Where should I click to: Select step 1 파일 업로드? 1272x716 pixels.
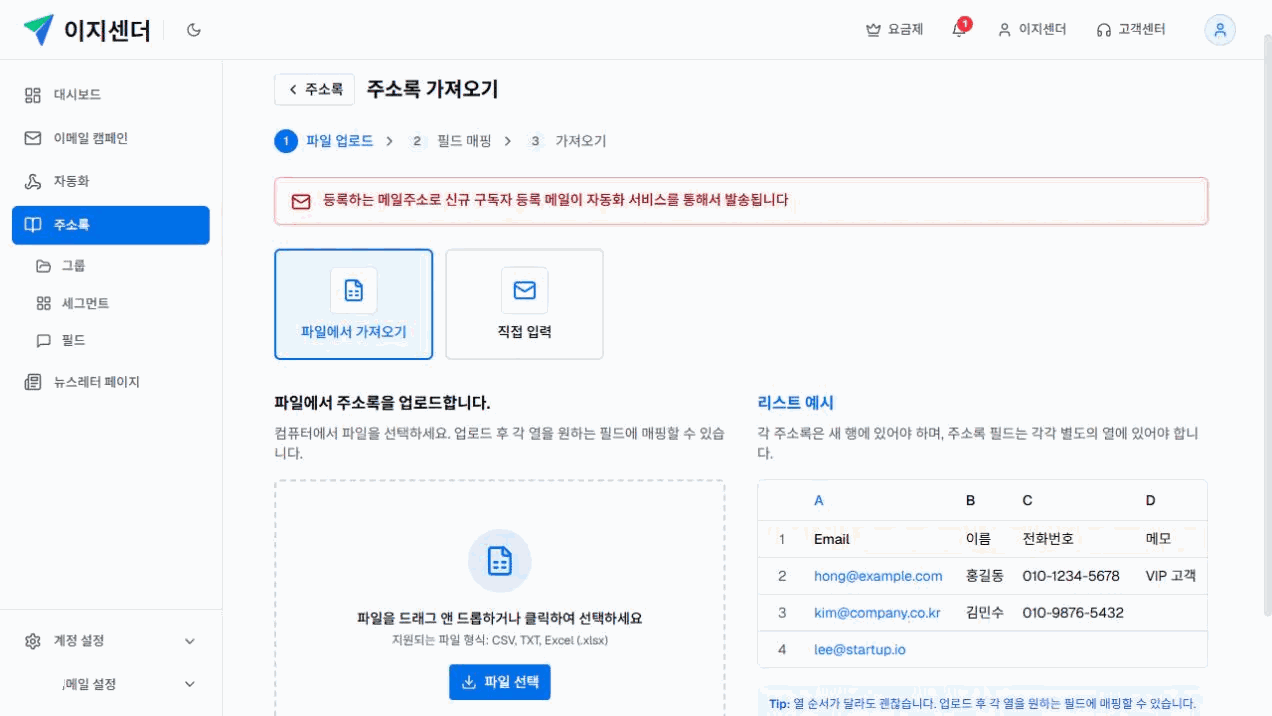pyautogui.click(x=324, y=141)
